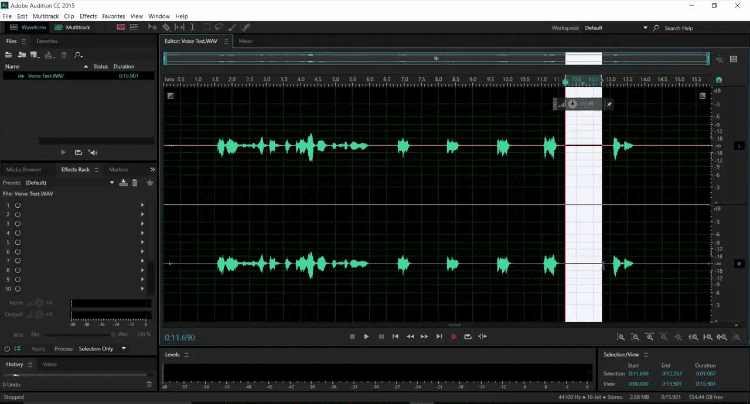
Task: Open the Presets (Default) dropdown
Action: pyautogui.click(x=70, y=183)
